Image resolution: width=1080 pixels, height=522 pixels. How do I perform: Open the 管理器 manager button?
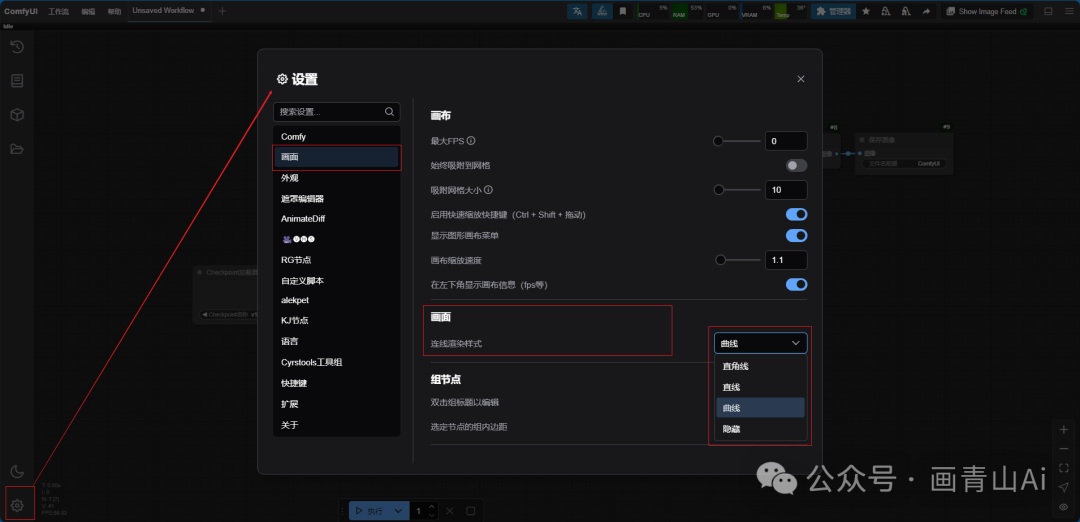[833, 11]
